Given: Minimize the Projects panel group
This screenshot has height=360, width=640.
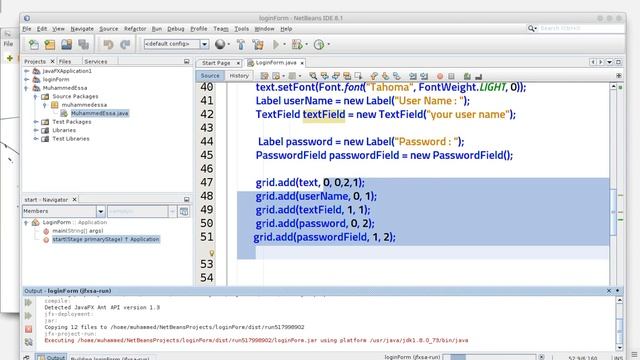Looking at the screenshot, I should point(187,61).
